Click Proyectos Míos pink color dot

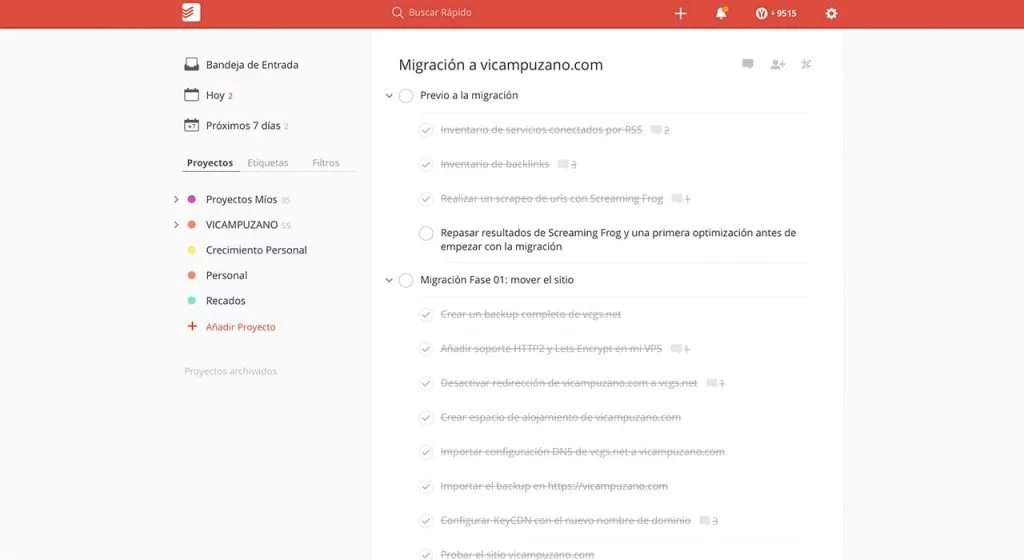pyautogui.click(x=191, y=199)
